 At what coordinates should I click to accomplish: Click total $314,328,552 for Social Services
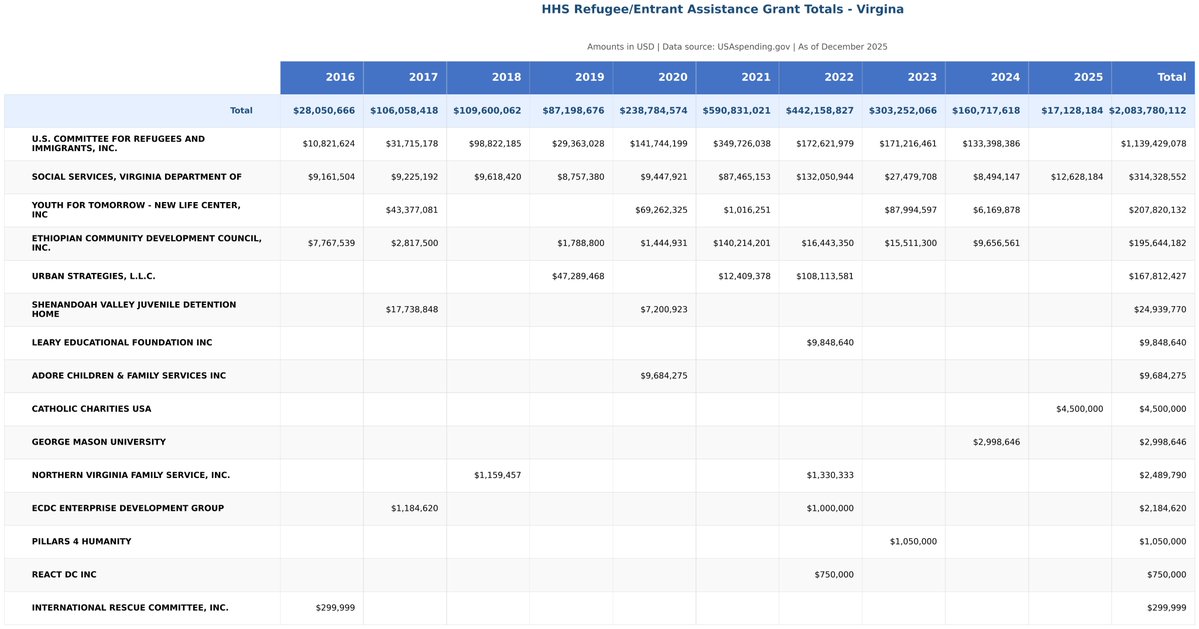pos(1157,177)
